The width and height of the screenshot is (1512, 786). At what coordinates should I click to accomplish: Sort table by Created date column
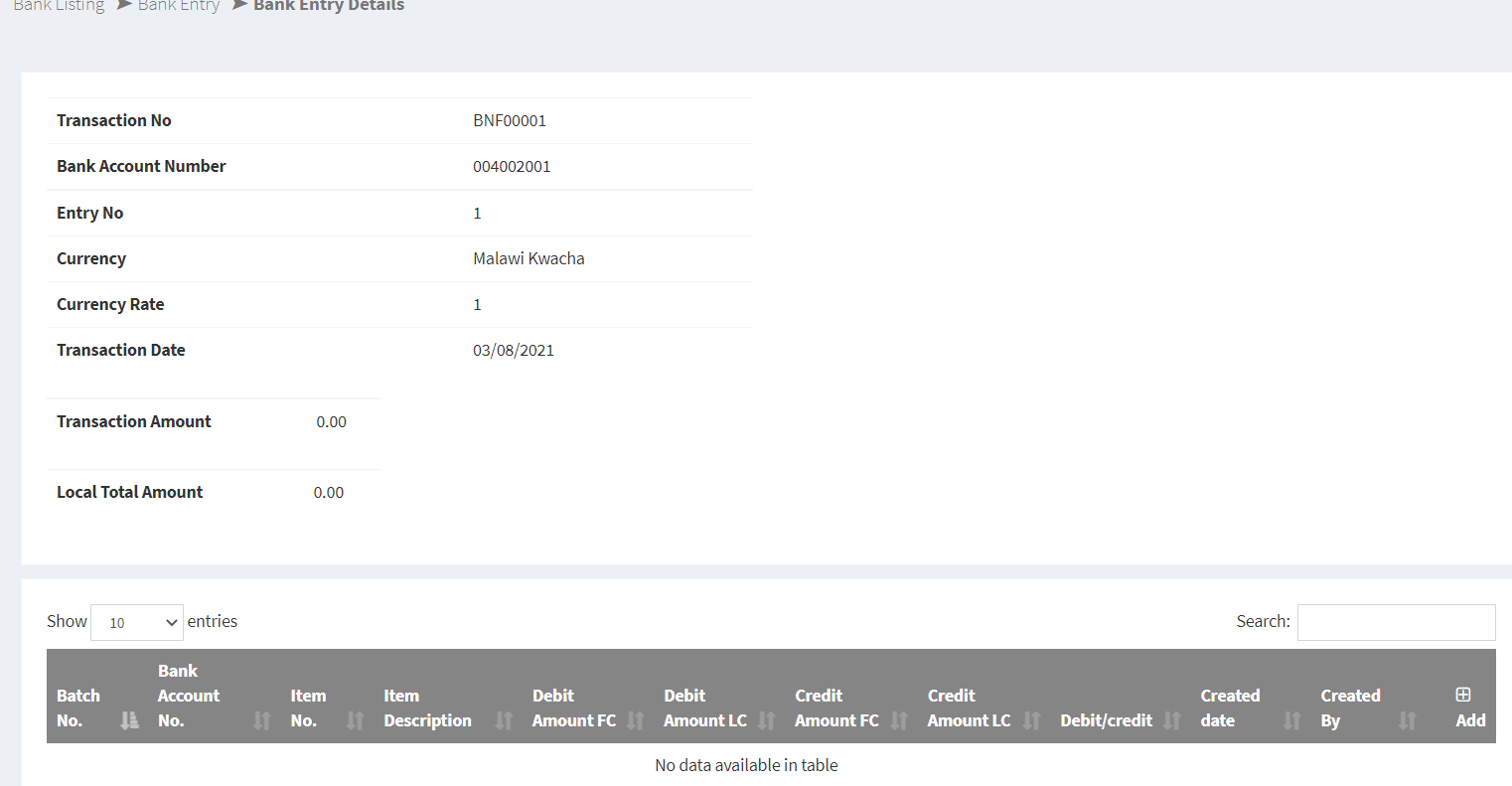1291,720
